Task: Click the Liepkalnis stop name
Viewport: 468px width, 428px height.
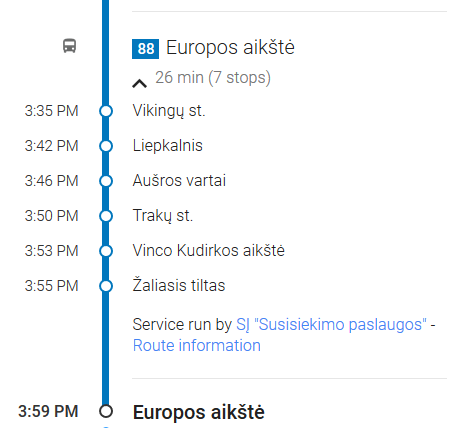Action: coord(168,146)
